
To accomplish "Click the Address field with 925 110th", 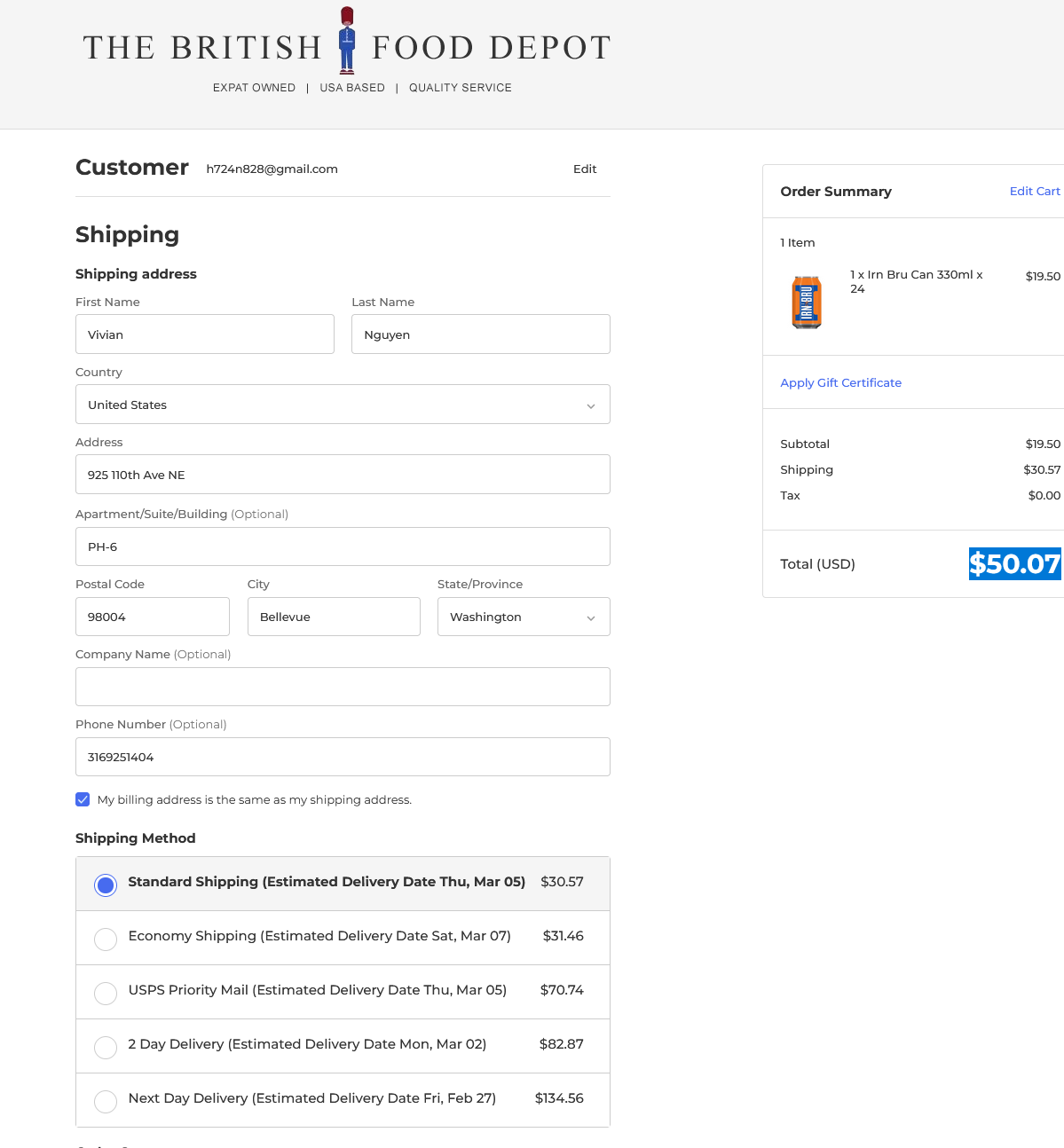I will click(x=343, y=475).
